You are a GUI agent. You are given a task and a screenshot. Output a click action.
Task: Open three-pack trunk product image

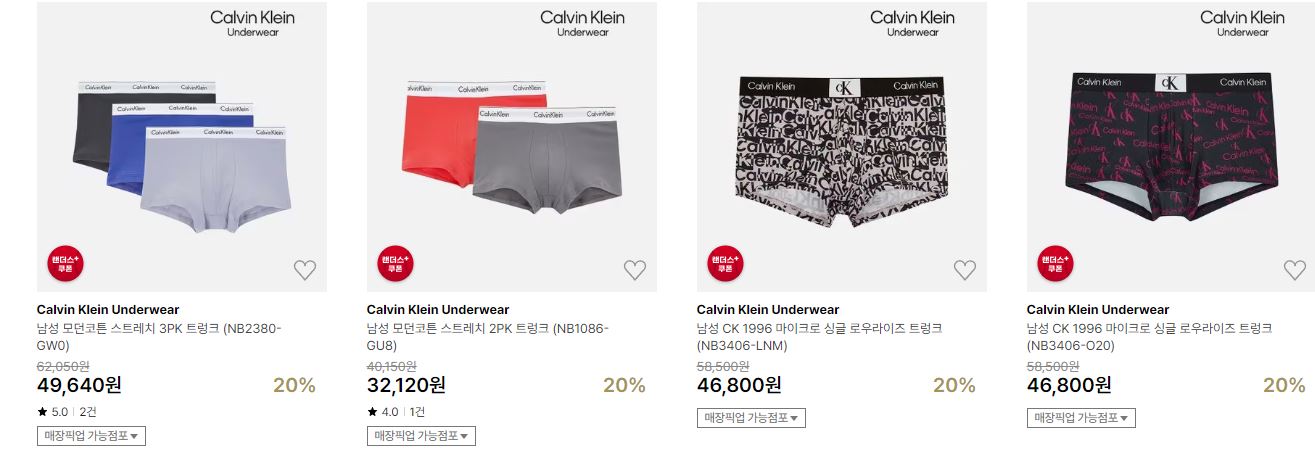tap(182, 147)
